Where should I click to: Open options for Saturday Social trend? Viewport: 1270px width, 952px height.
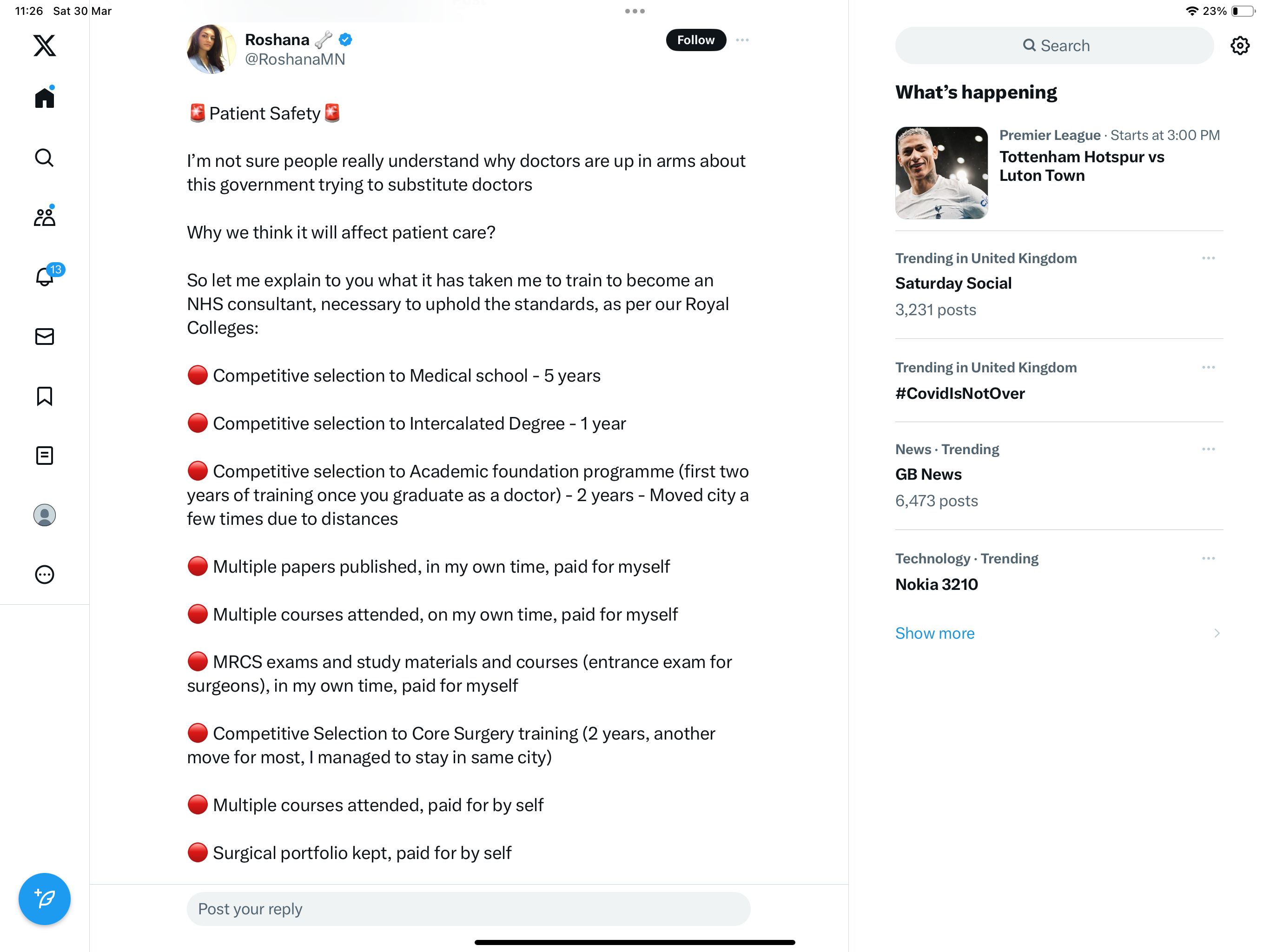pyautogui.click(x=1209, y=258)
